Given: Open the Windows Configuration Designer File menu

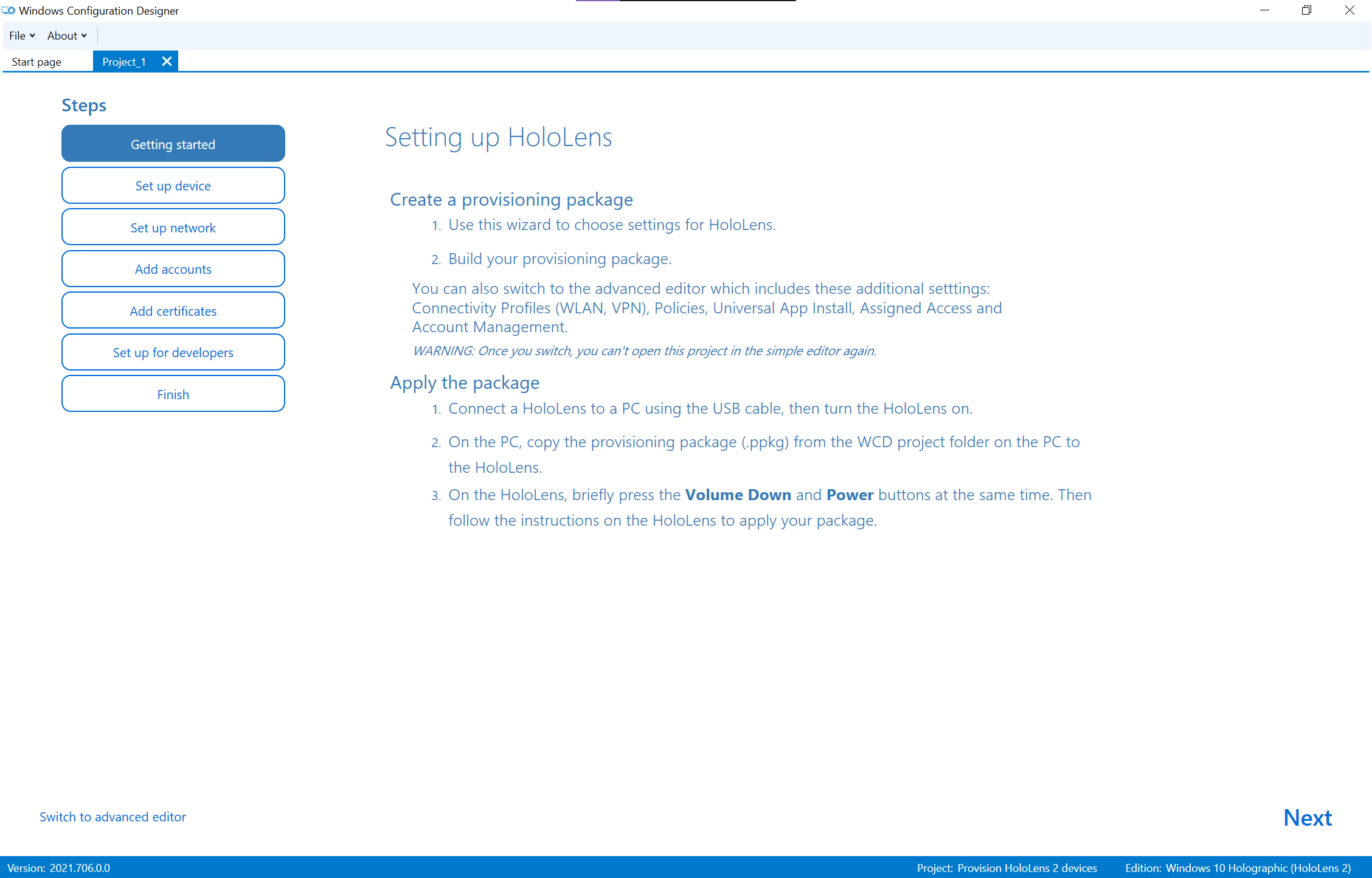Looking at the screenshot, I should tap(20, 35).
